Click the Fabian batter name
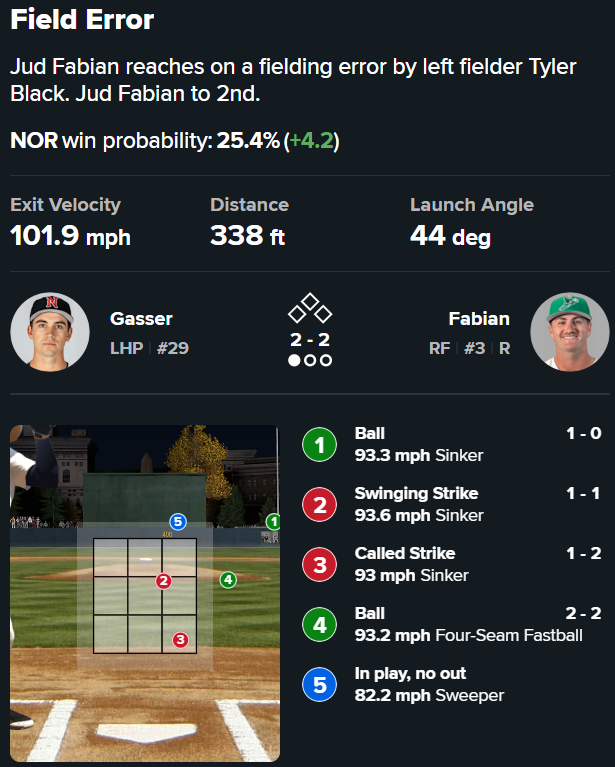 [479, 319]
